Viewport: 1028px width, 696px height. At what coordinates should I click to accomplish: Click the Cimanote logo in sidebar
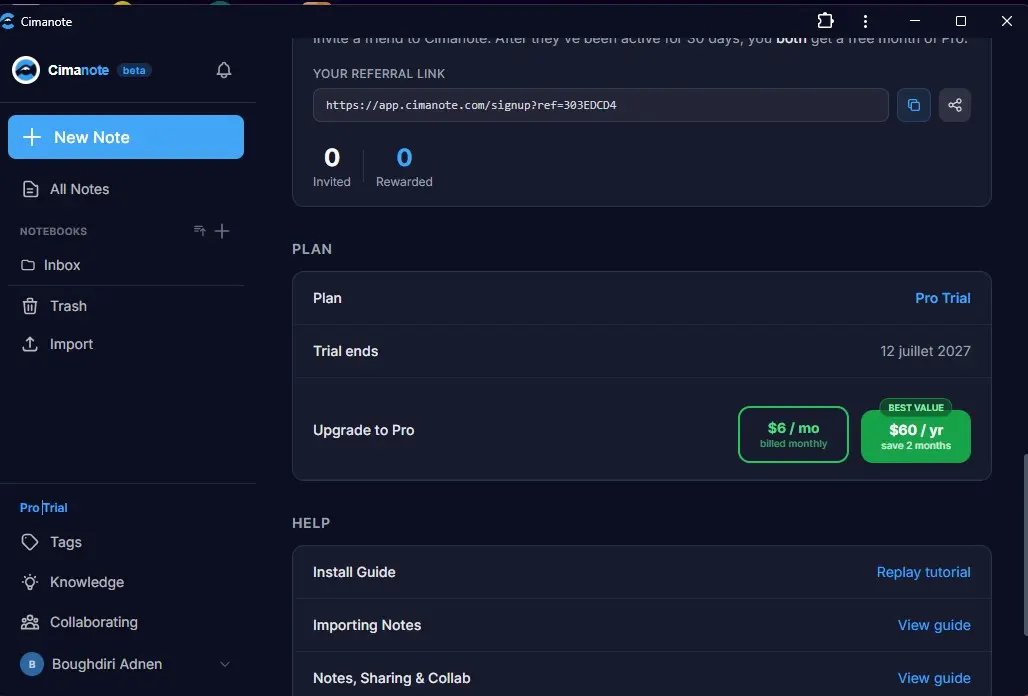(26, 70)
